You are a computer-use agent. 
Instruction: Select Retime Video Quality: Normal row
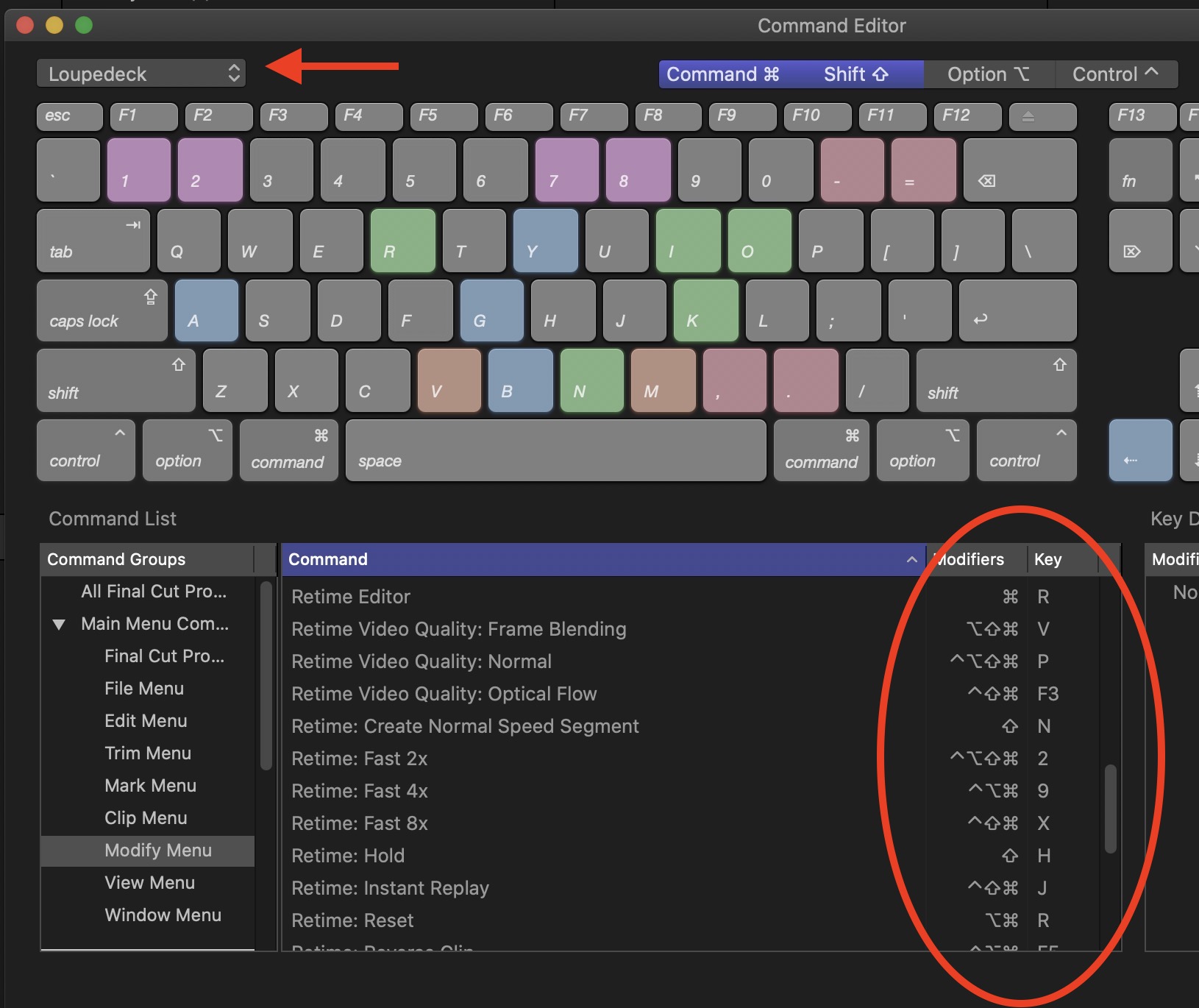click(691, 661)
